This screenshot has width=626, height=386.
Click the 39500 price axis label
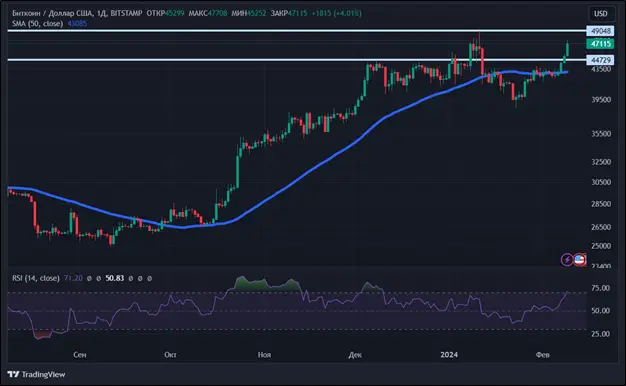[601, 99]
